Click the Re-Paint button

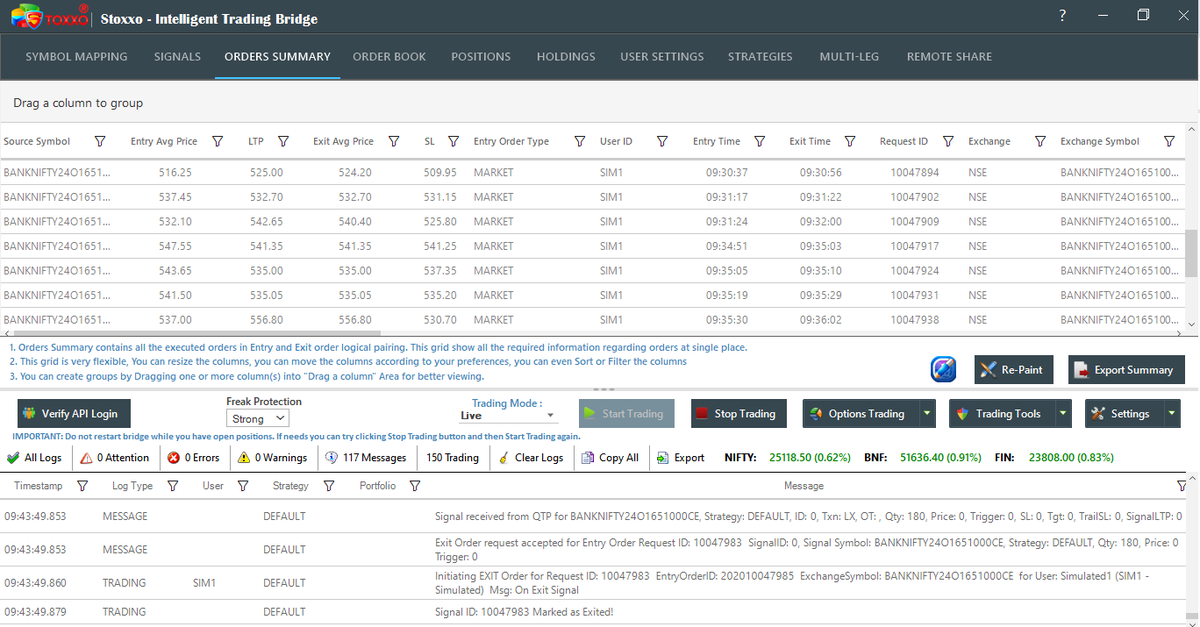(x=1013, y=370)
